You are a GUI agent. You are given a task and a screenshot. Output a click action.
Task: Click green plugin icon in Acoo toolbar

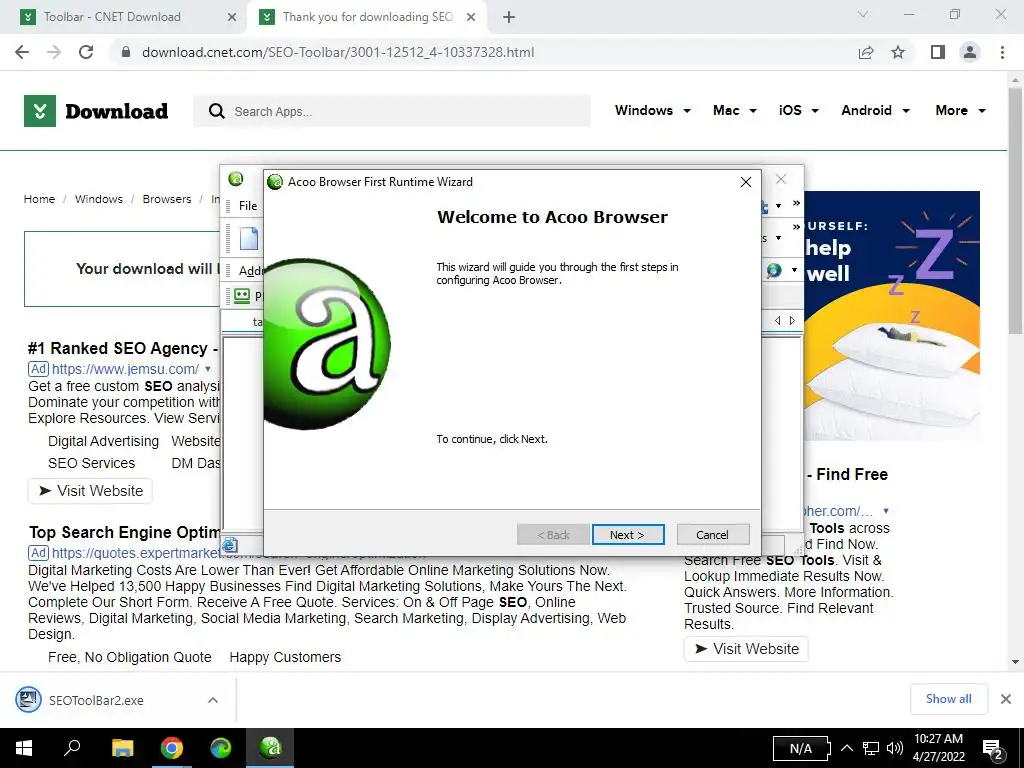[242, 296]
